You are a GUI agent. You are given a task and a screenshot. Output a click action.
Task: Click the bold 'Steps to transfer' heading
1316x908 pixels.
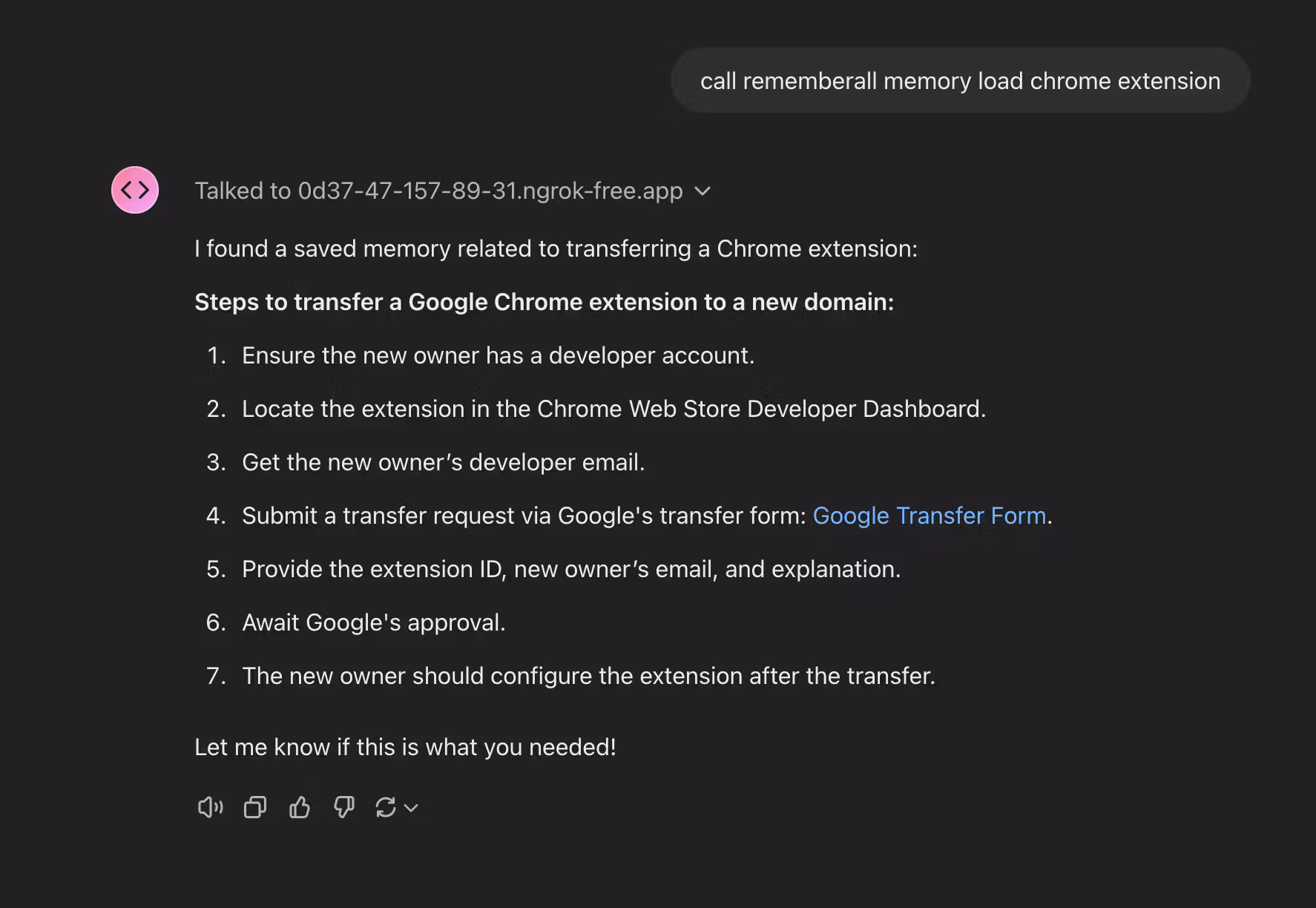tap(544, 302)
